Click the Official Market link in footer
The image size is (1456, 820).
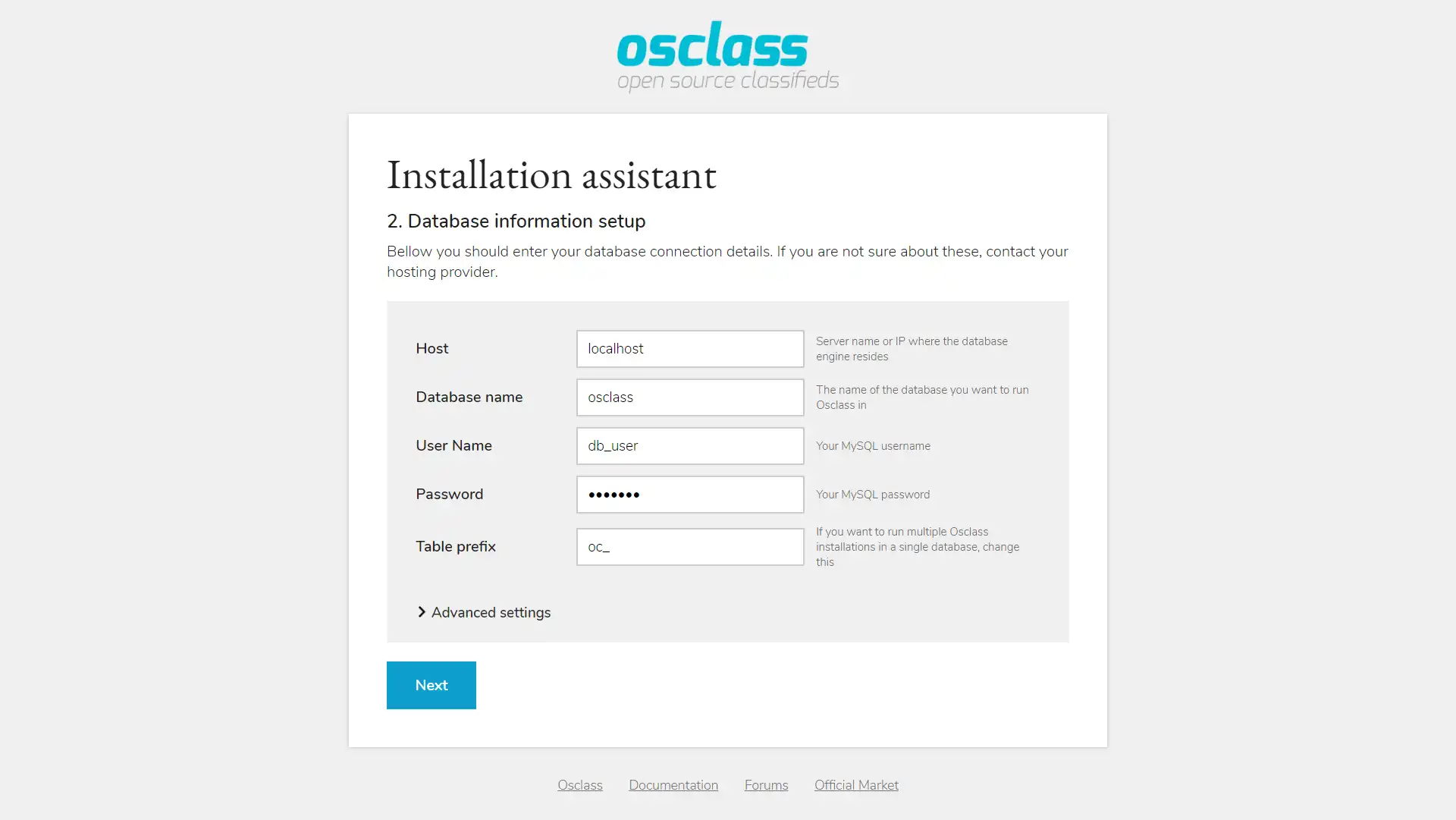click(x=856, y=785)
